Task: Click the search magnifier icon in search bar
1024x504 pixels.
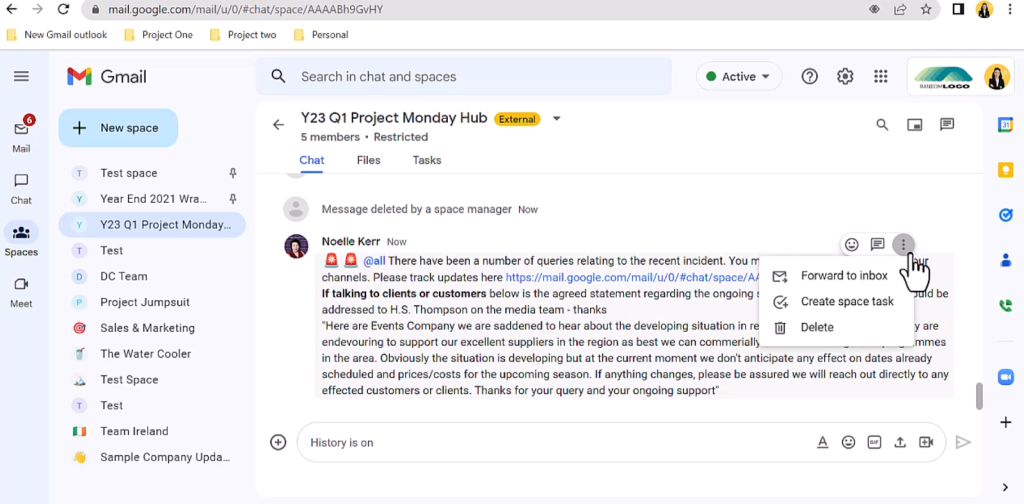Action: pos(278,76)
